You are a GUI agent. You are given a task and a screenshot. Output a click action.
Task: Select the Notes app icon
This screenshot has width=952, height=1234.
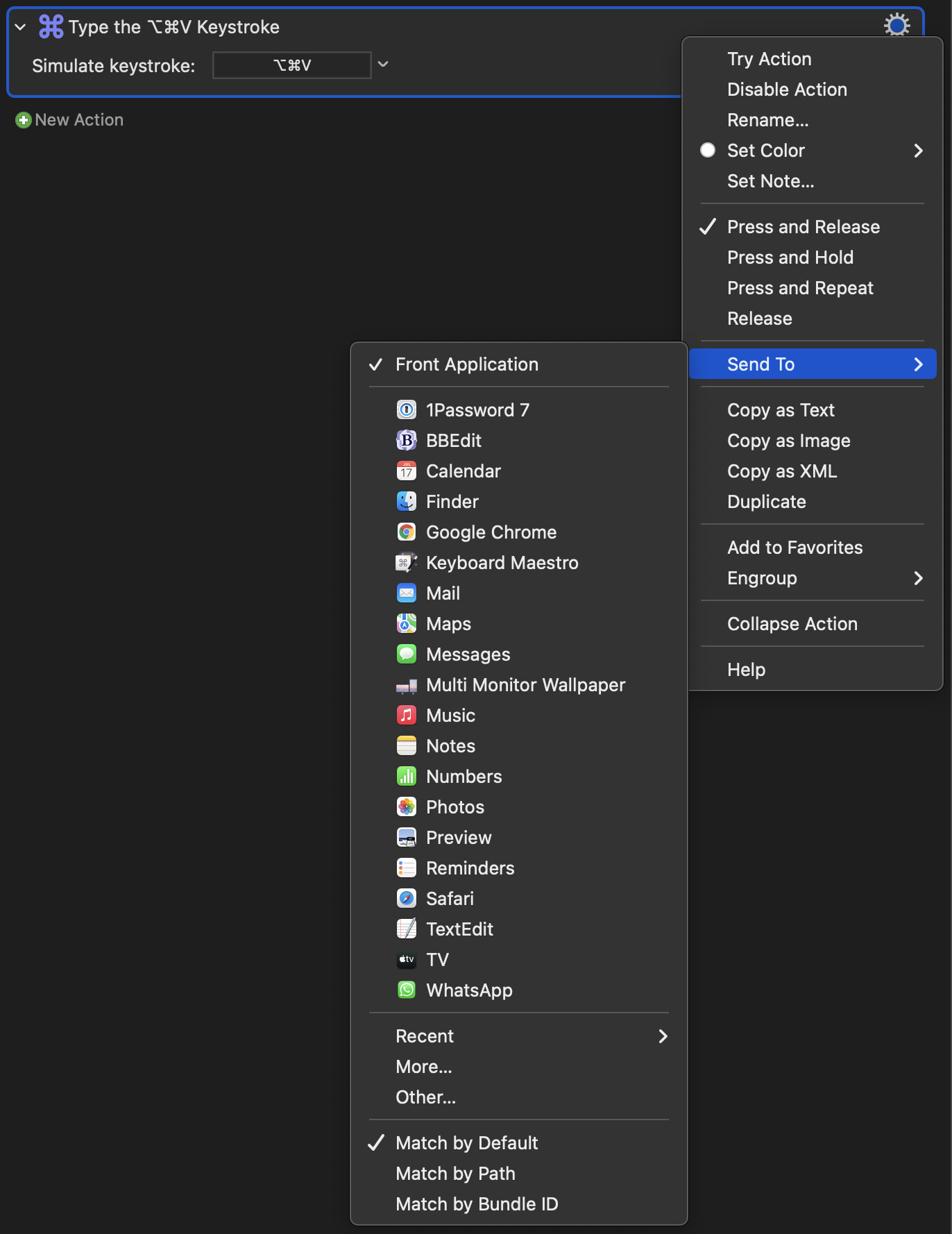click(x=407, y=745)
